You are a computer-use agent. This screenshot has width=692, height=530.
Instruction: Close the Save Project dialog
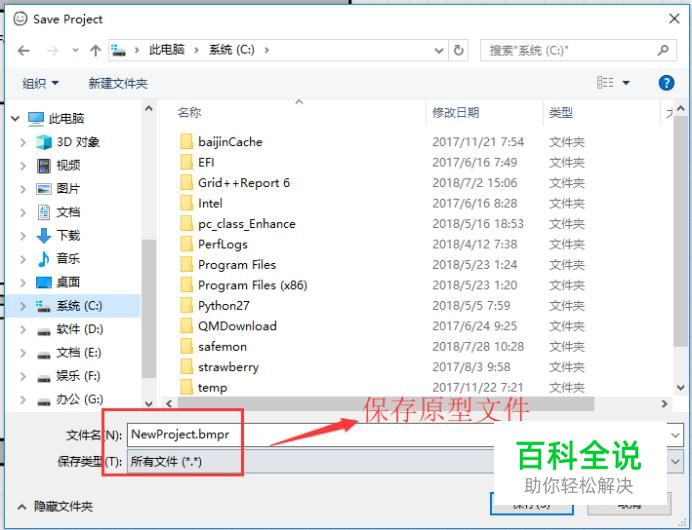[674, 19]
